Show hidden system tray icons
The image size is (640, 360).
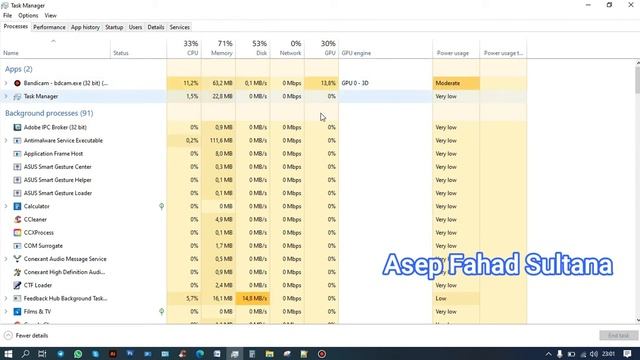548,354
